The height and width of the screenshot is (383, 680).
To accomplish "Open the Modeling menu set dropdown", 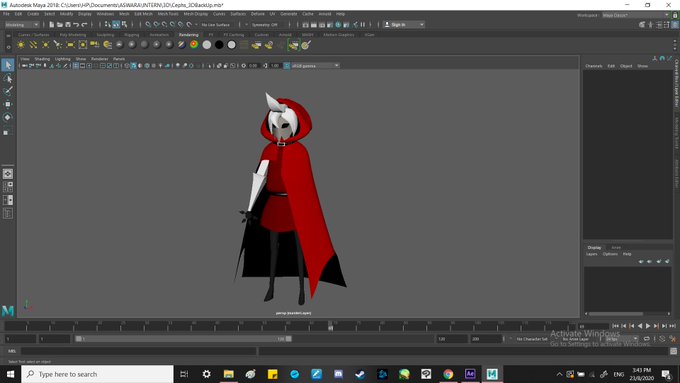I will (x=22, y=25).
